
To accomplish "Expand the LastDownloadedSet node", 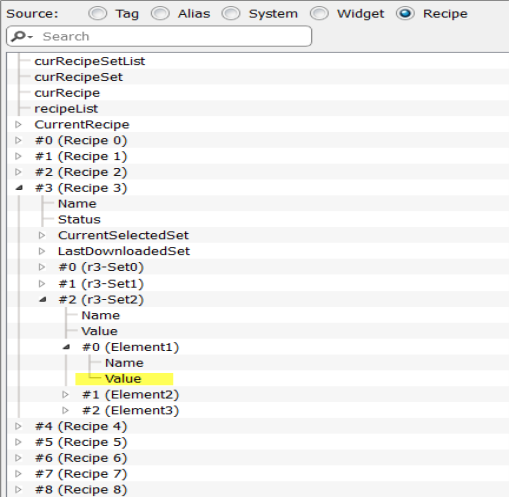I will tap(42, 251).
